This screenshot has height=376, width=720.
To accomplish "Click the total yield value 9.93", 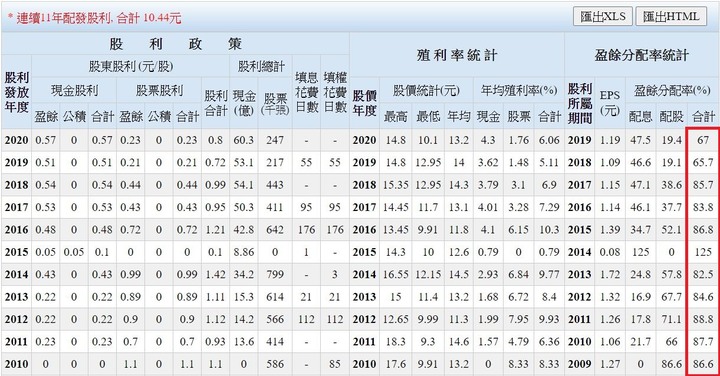I will pyautogui.click(x=549, y=319).
